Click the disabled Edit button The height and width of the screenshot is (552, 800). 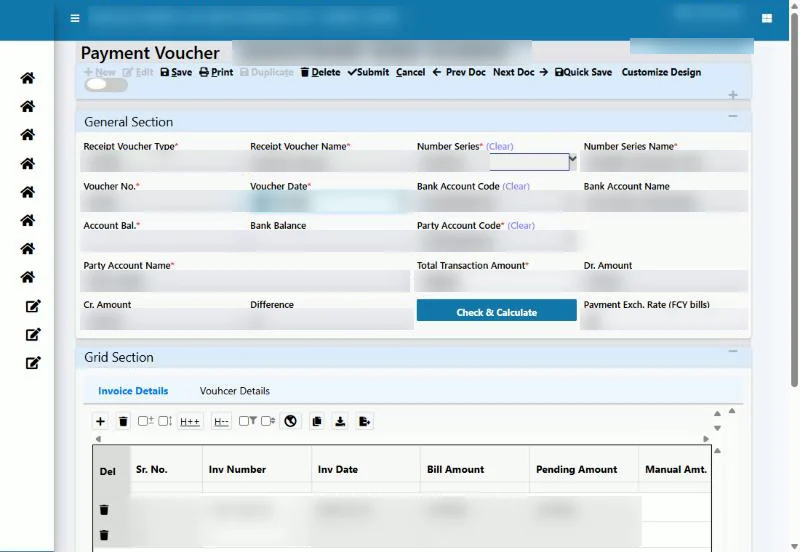[138, 72]
